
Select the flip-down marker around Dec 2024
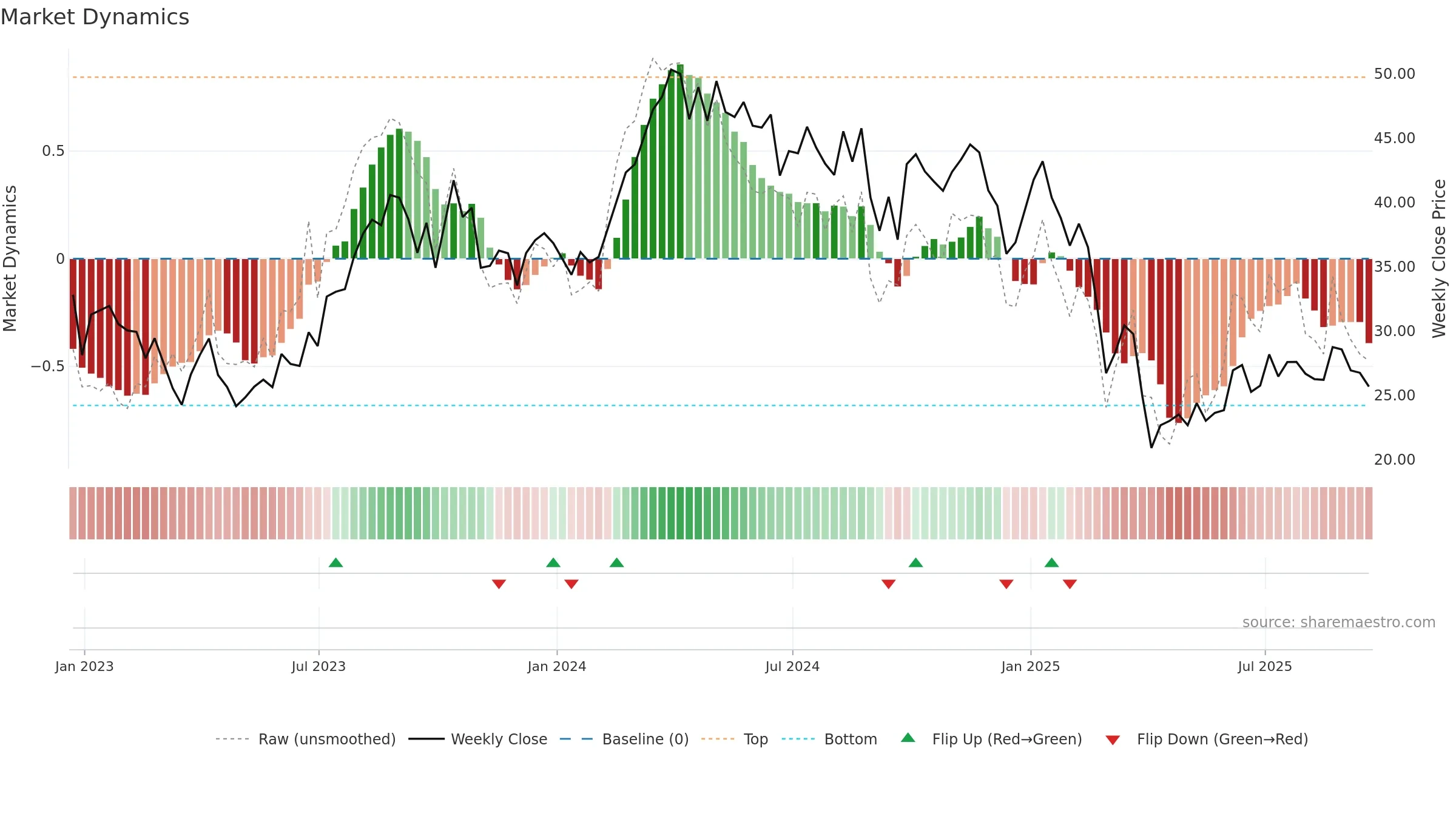pos(1006,584)
